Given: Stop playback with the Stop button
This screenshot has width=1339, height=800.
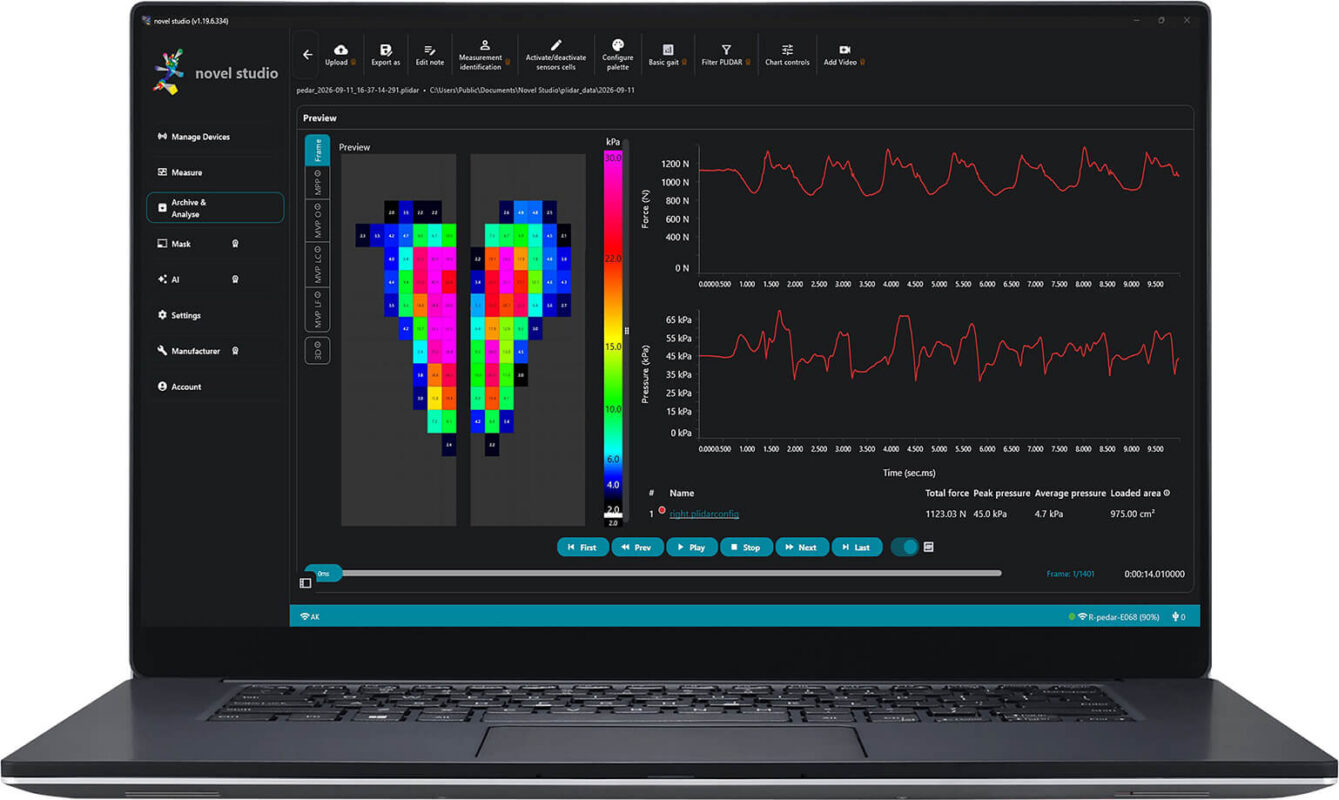Looking at the screenshot, I should (746, 547).
